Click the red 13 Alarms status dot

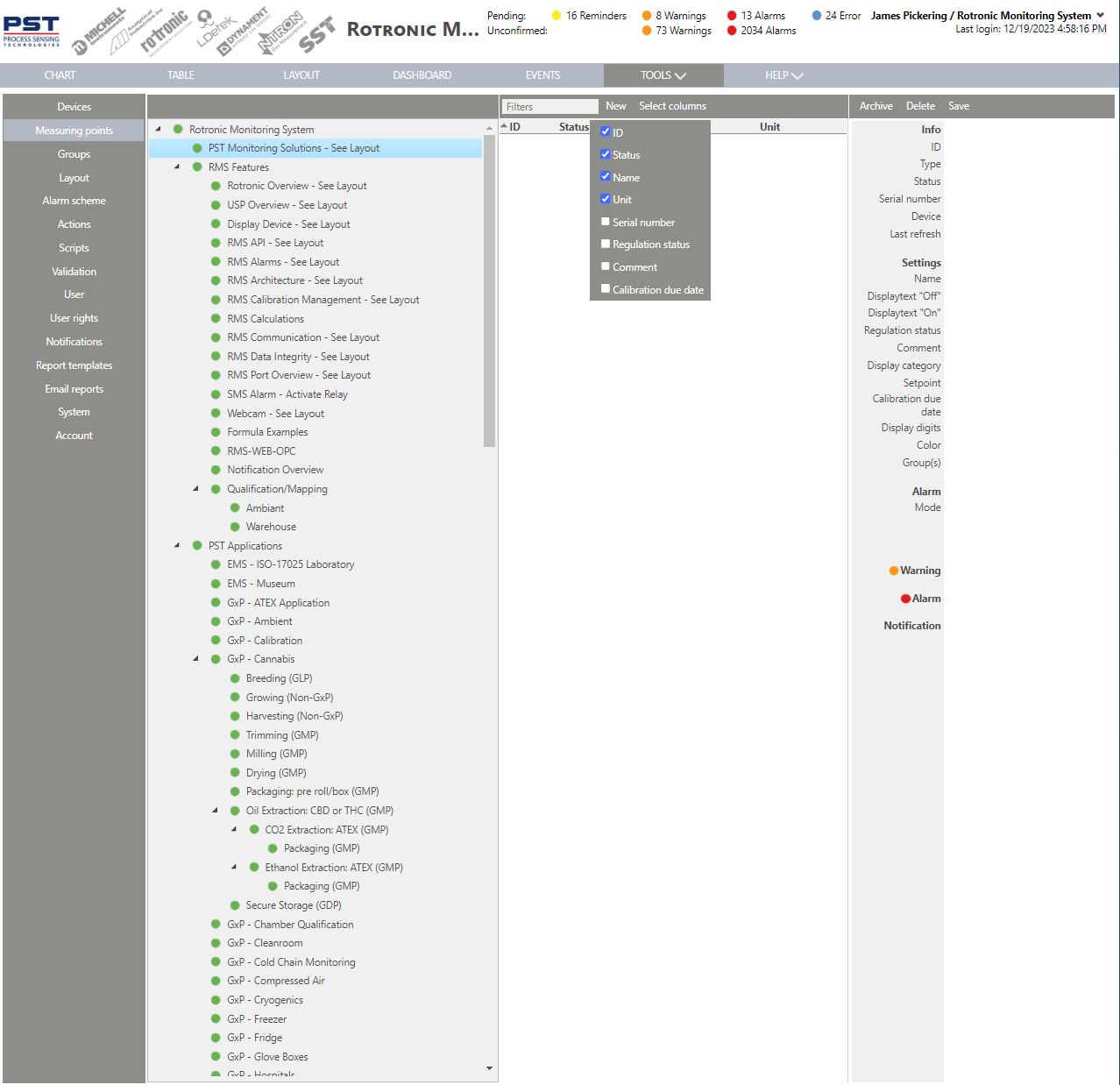732,16
